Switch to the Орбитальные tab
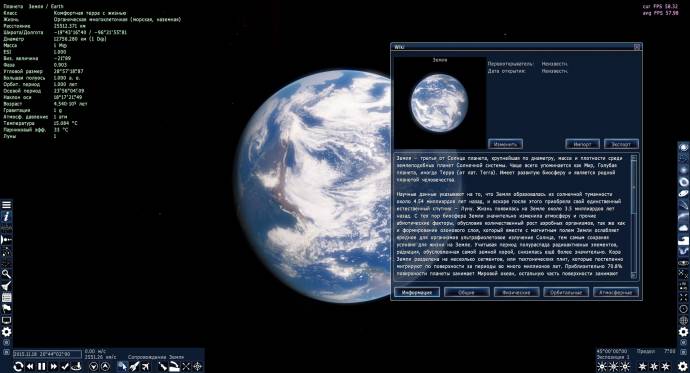The width and height of the screenshot is (690, 373). pos(566,292)
